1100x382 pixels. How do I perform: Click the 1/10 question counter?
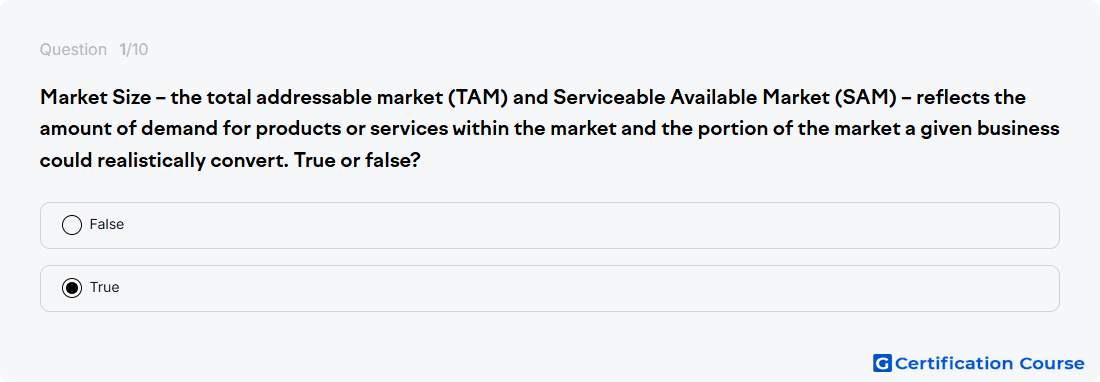click(x=133, y=50)
